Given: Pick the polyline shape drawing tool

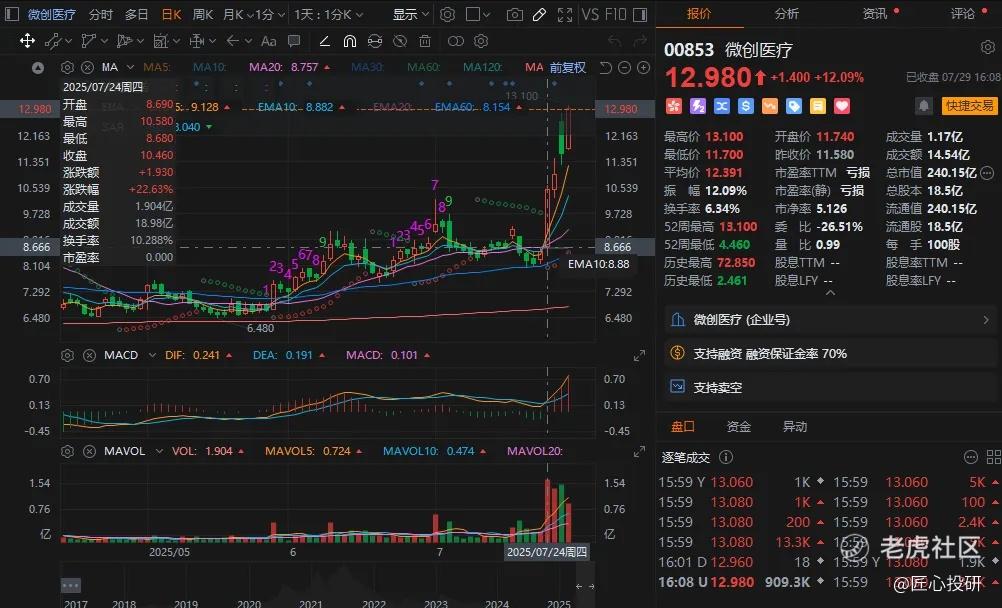Looking at the screenshot, I should point(89,41).
